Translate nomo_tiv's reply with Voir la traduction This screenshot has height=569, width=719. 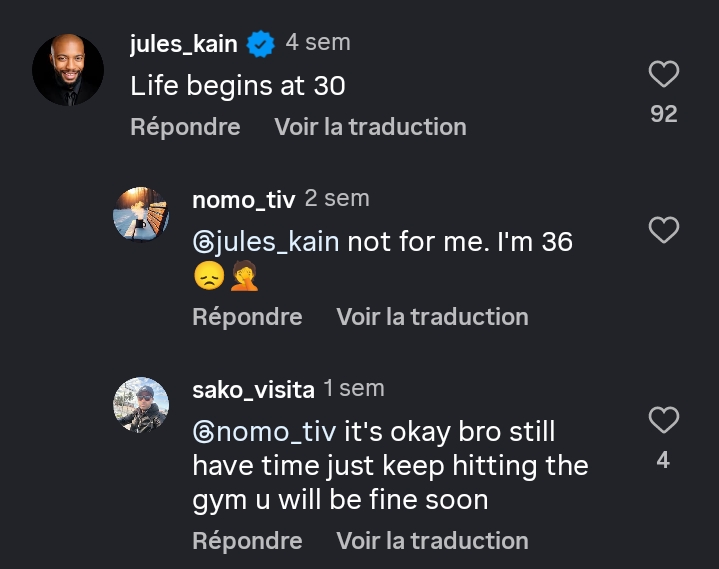point(432,317)
